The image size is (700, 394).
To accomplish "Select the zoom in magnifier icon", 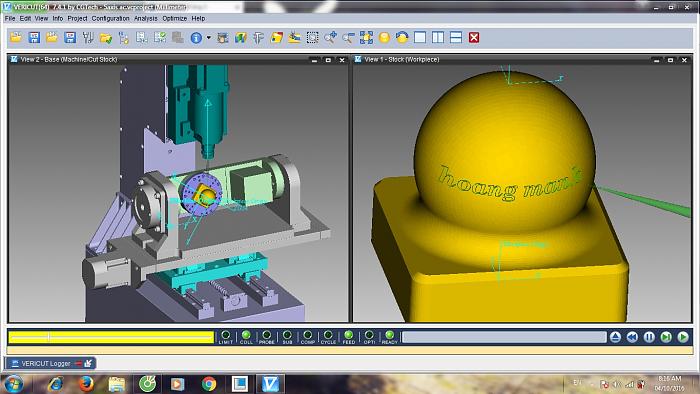I will pyautogui.click(x=330, y=37).
